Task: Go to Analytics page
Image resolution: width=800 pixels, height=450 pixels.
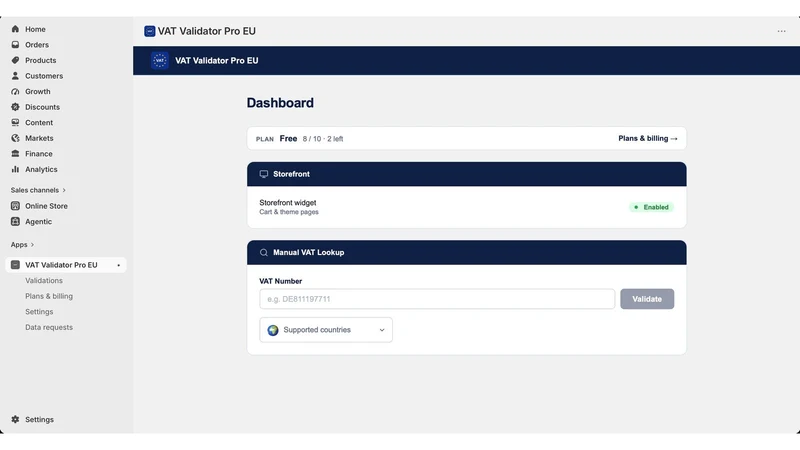Action: 41,169
